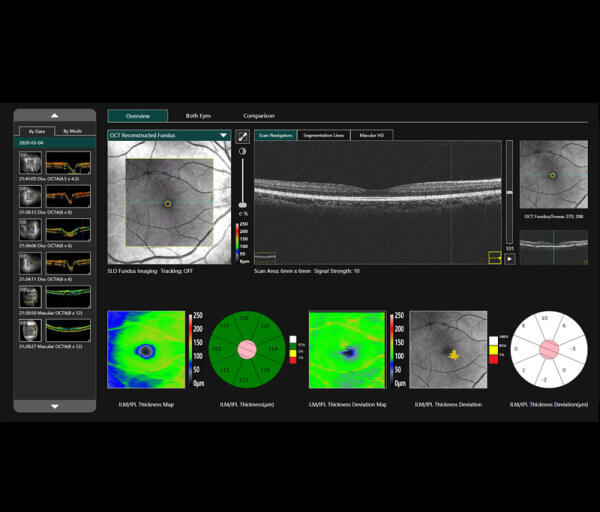Click the contrast half-circle icon
The width and height of the screenshot is (600, 512).
(x=242, y=151)
